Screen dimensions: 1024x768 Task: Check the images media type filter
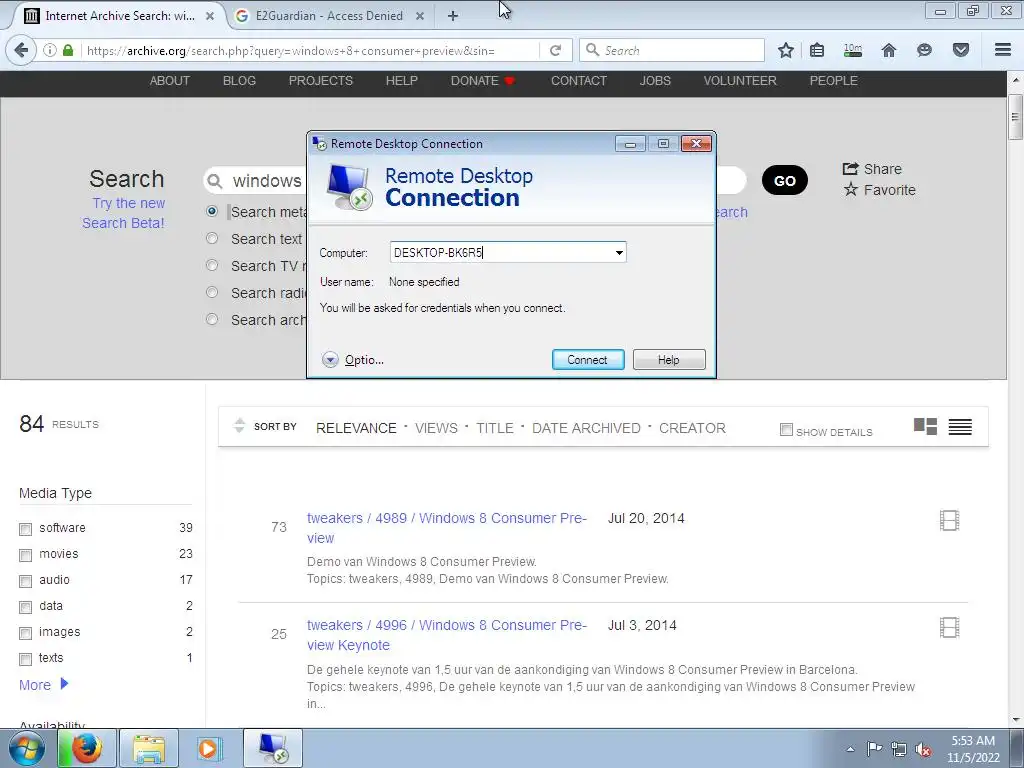[x=25, y=633]
